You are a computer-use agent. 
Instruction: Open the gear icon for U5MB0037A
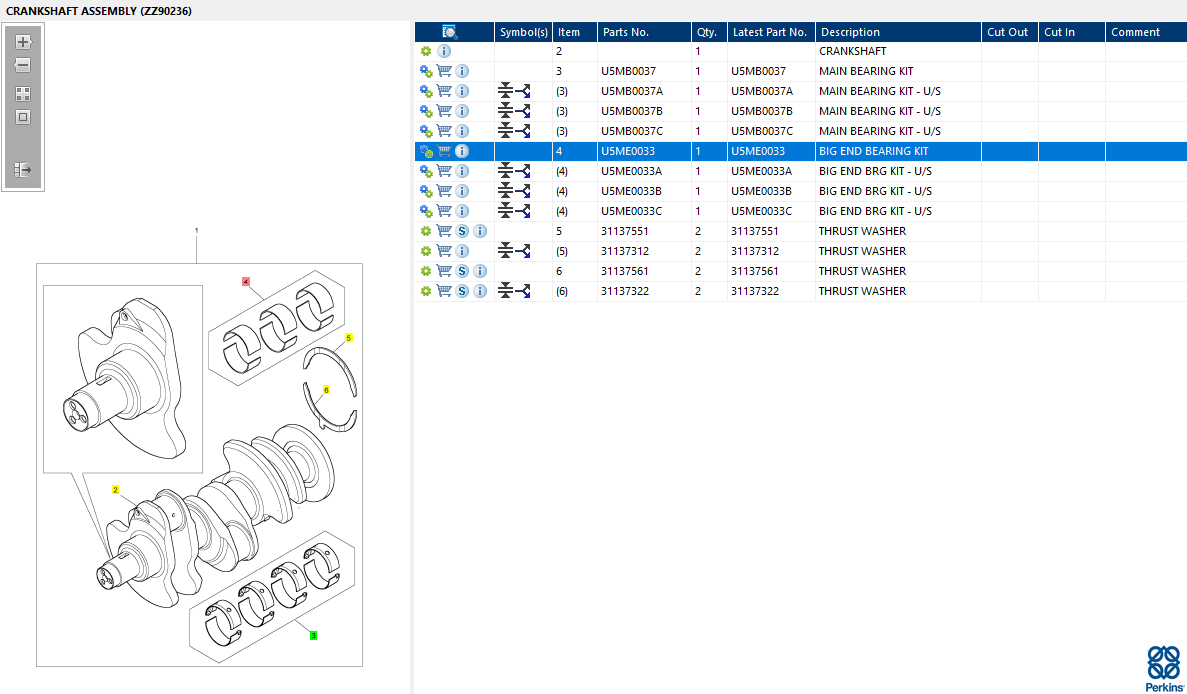[x=426, y=92]
